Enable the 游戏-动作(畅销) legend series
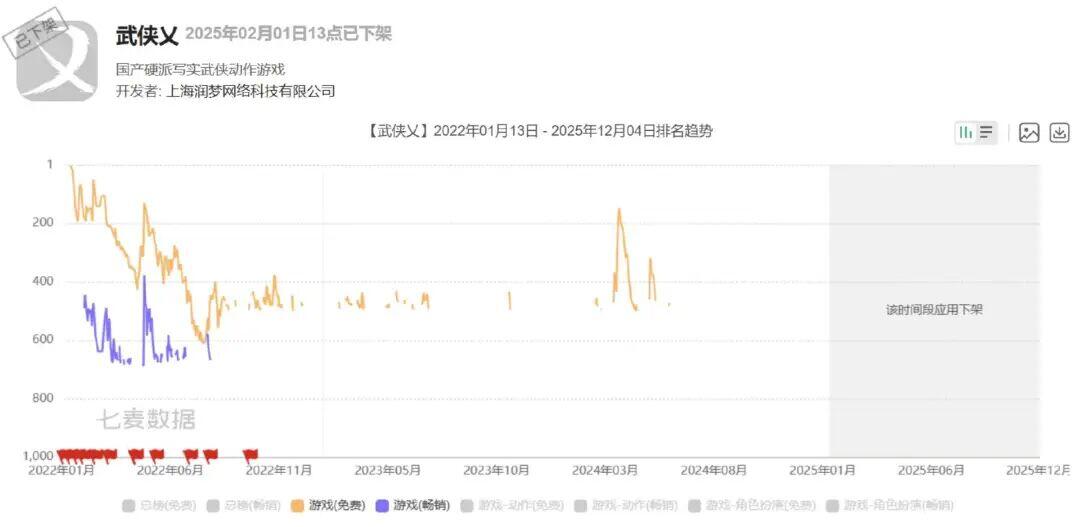The width and height of the screenshot is (1080, 527). [x=626, y=506]
